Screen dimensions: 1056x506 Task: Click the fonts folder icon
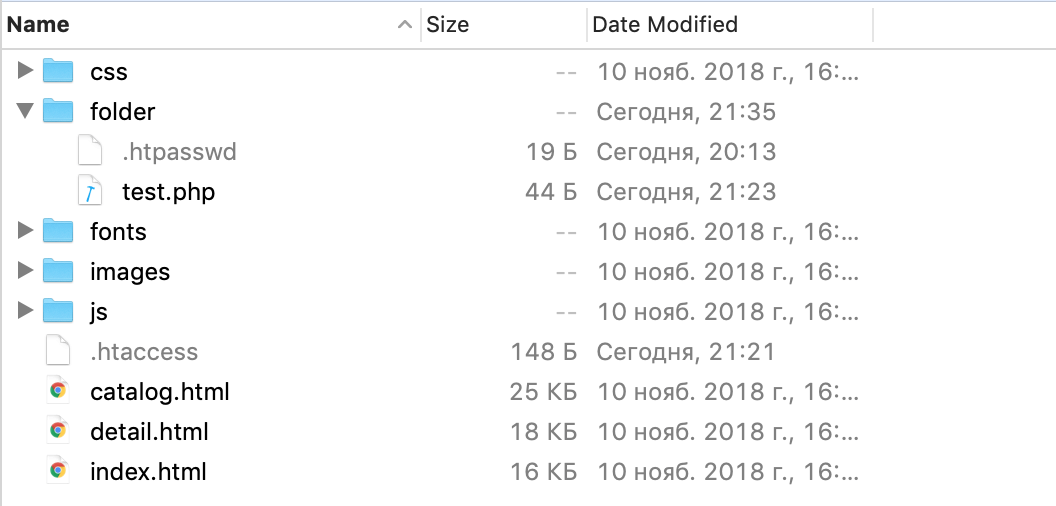click(58, 231)
